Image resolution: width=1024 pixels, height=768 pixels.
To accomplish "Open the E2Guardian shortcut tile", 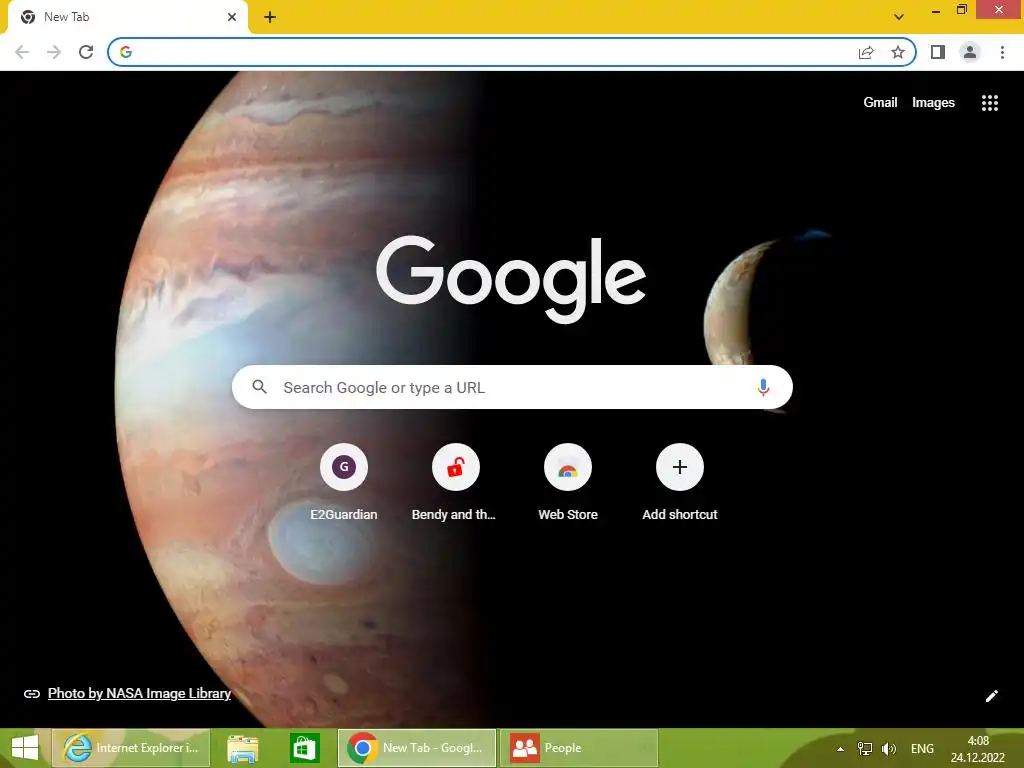I will (344, 482).
